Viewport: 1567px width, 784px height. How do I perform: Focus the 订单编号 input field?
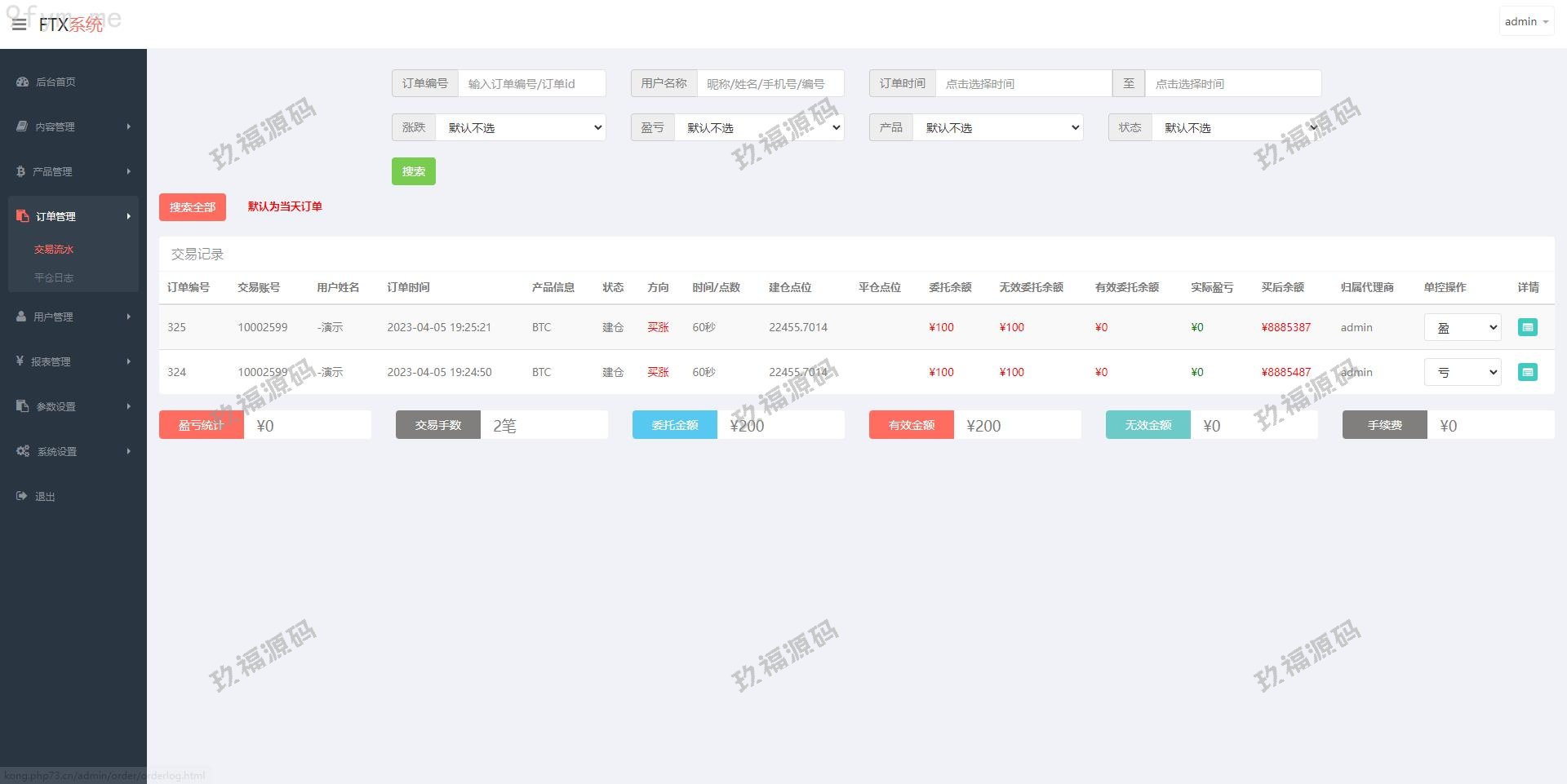tap(531, 83)
